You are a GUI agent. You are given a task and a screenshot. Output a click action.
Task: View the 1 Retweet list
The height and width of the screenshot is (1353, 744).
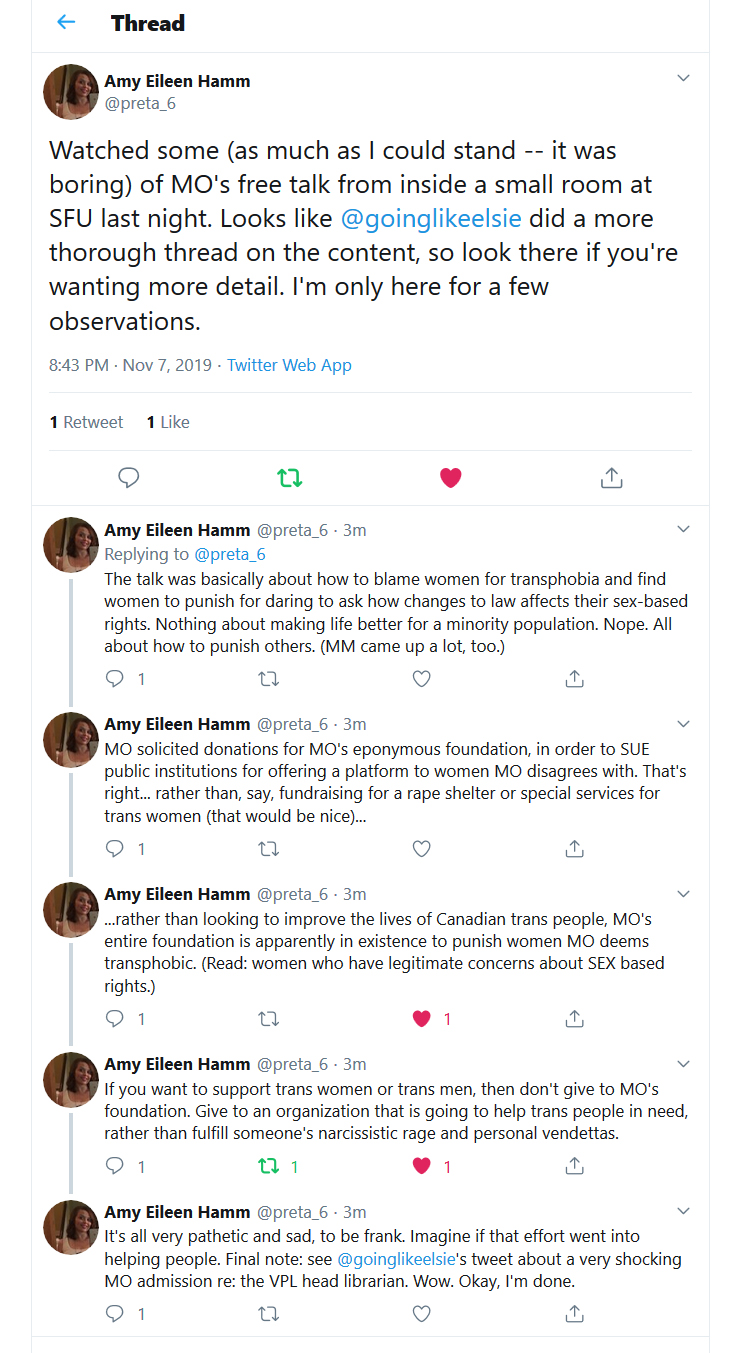tap(86, 422)
